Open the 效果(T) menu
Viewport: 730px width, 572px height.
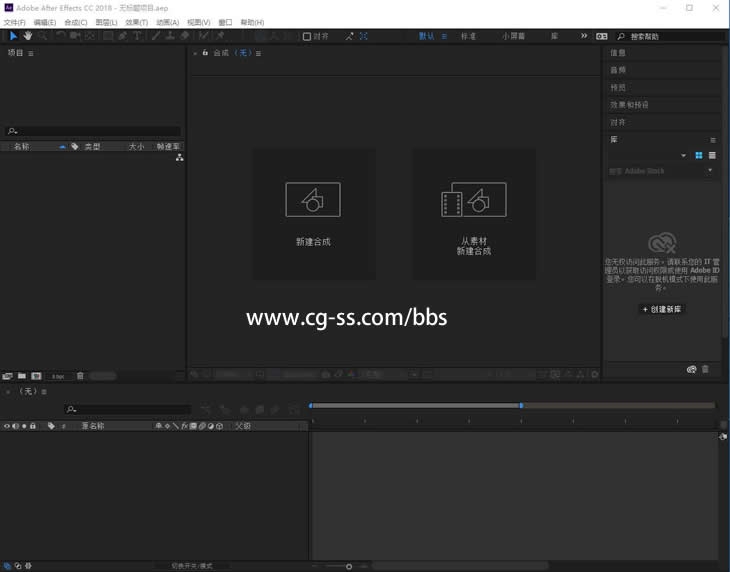(136, 22)
